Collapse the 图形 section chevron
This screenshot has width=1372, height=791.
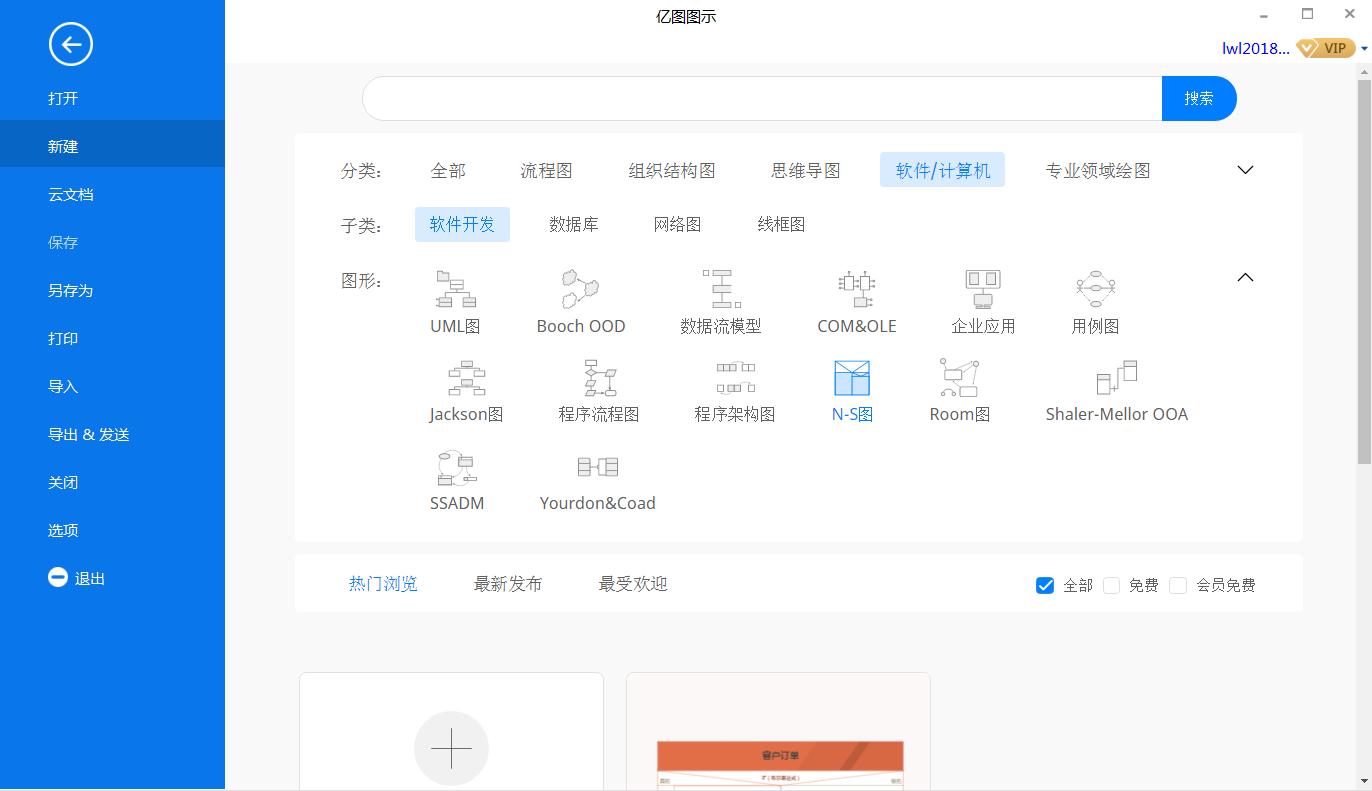click(1244, 277)
